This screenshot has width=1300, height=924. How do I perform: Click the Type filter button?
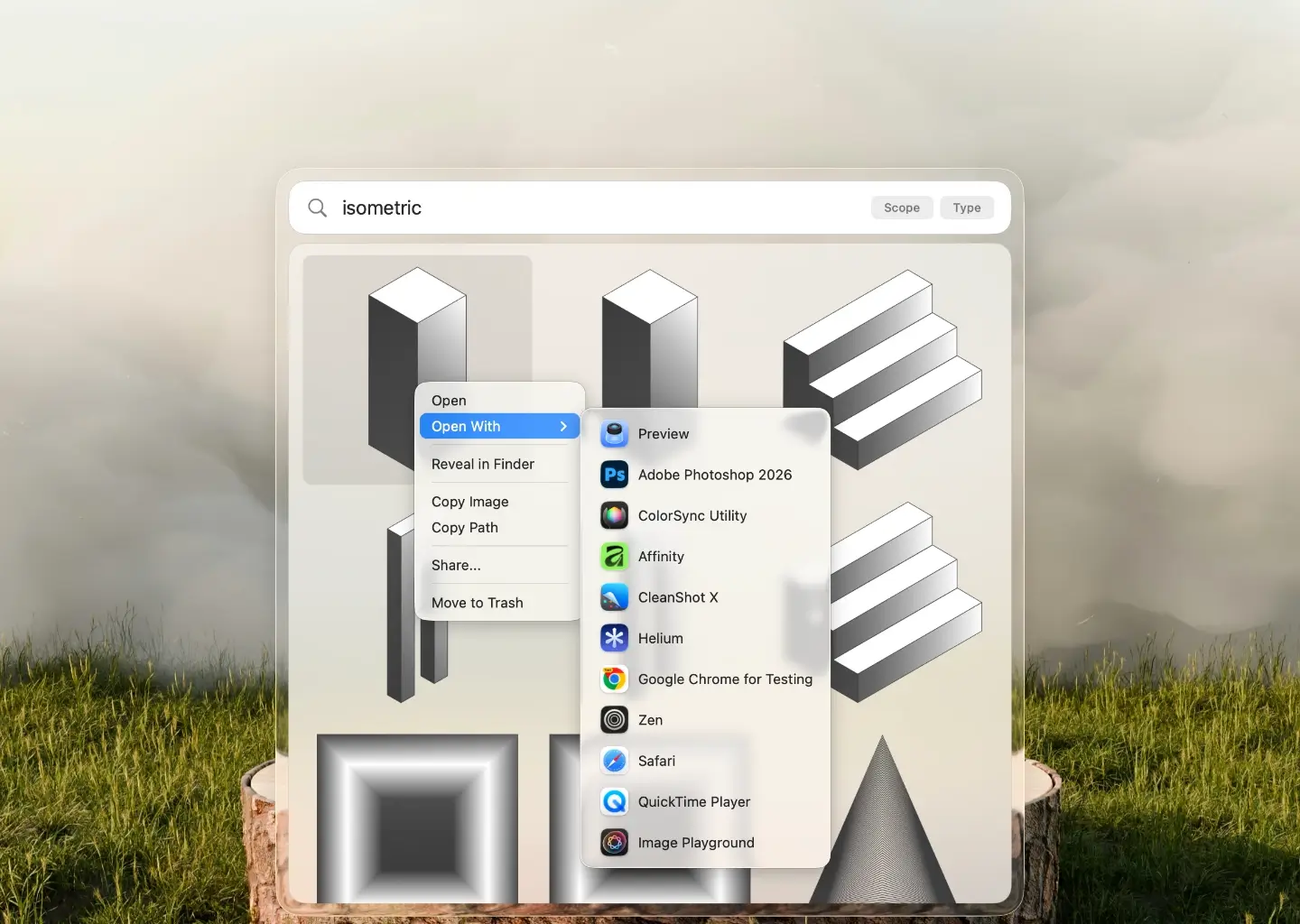967,208
